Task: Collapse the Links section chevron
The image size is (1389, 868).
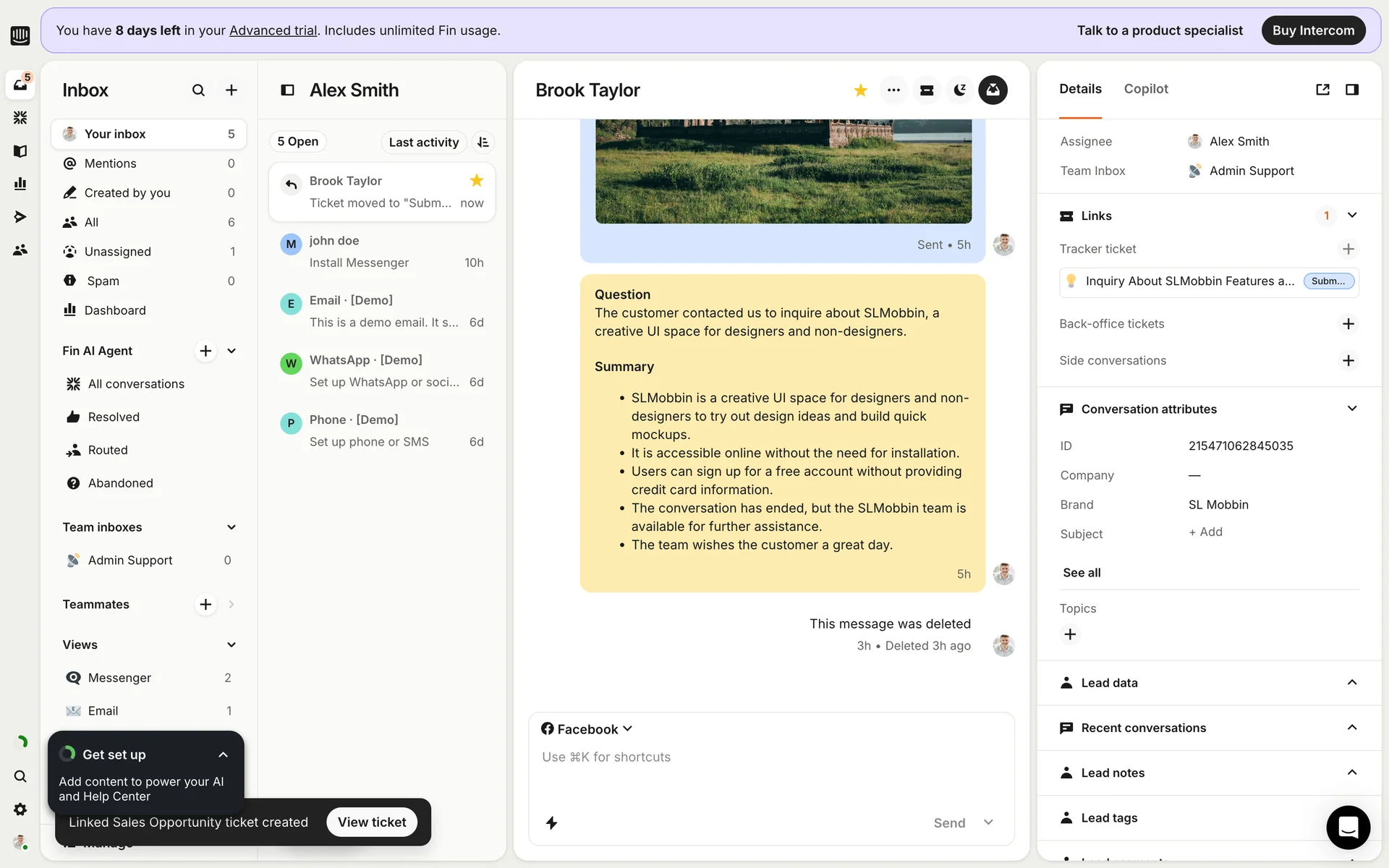Action: click(x=1351, y=216)
